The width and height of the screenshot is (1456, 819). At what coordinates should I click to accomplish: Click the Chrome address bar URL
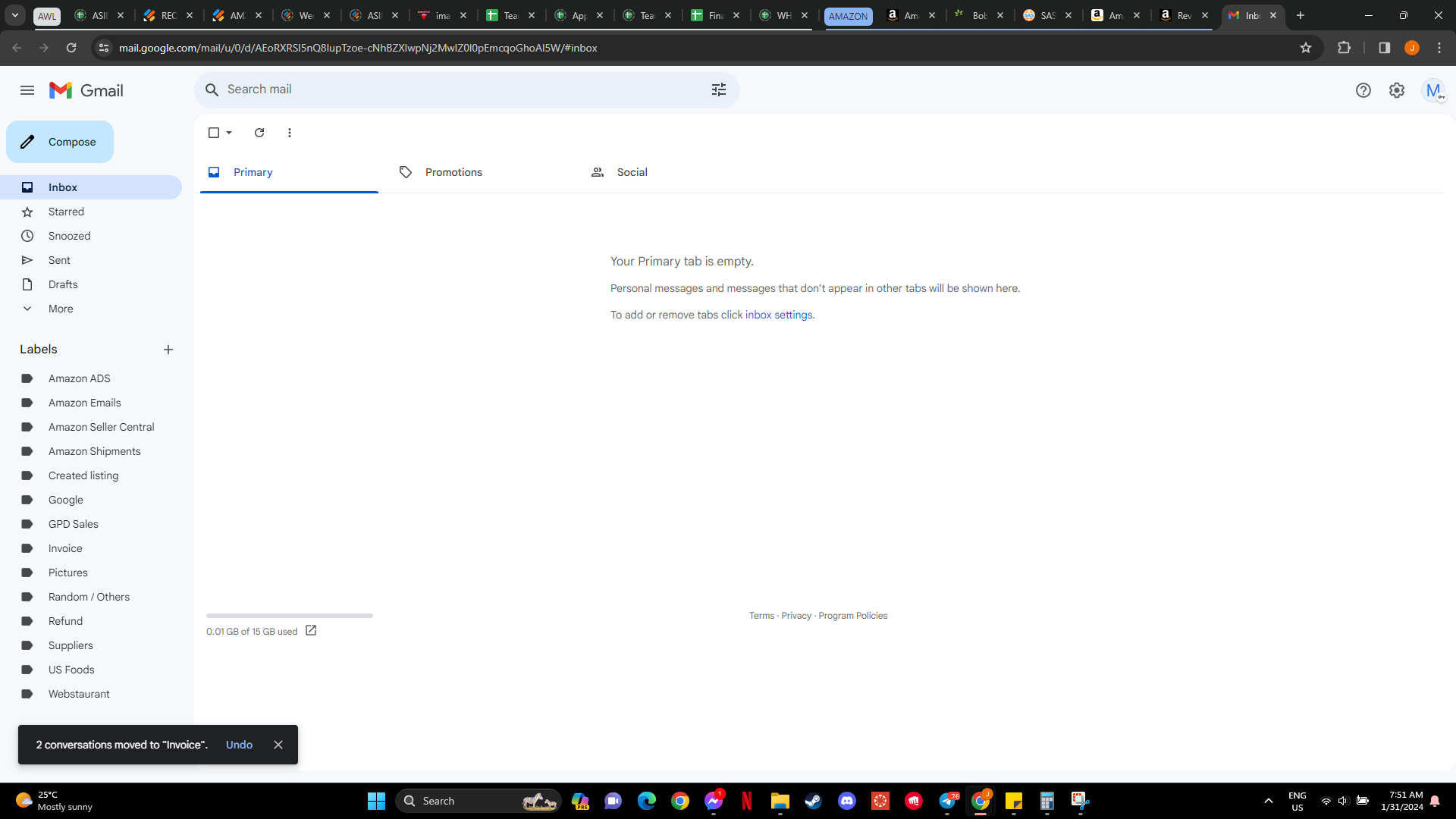point(358,48)
